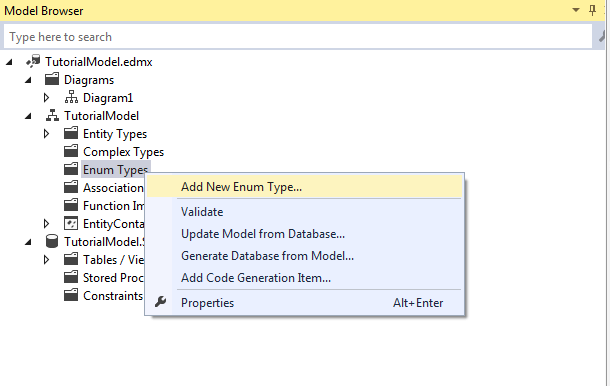Click the Type here to search field
Screen dimensions: 610x386
pyautogui.click(x=298, y=37)
